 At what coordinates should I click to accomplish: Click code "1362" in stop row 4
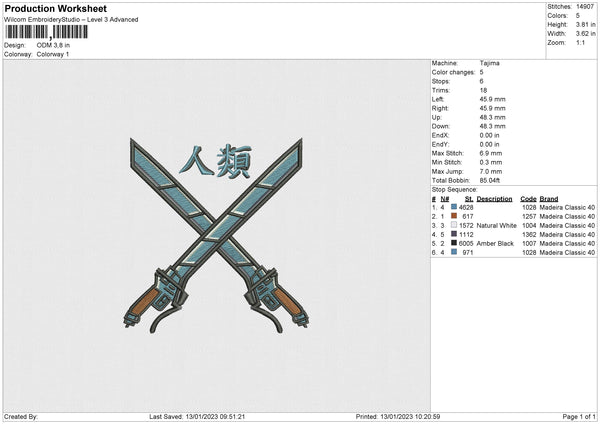click(x=529, y=235)
